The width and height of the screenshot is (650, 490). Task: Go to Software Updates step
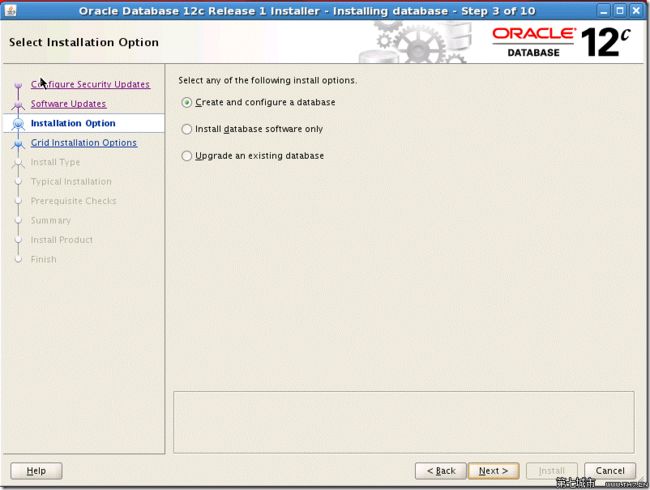pos(68,104)
